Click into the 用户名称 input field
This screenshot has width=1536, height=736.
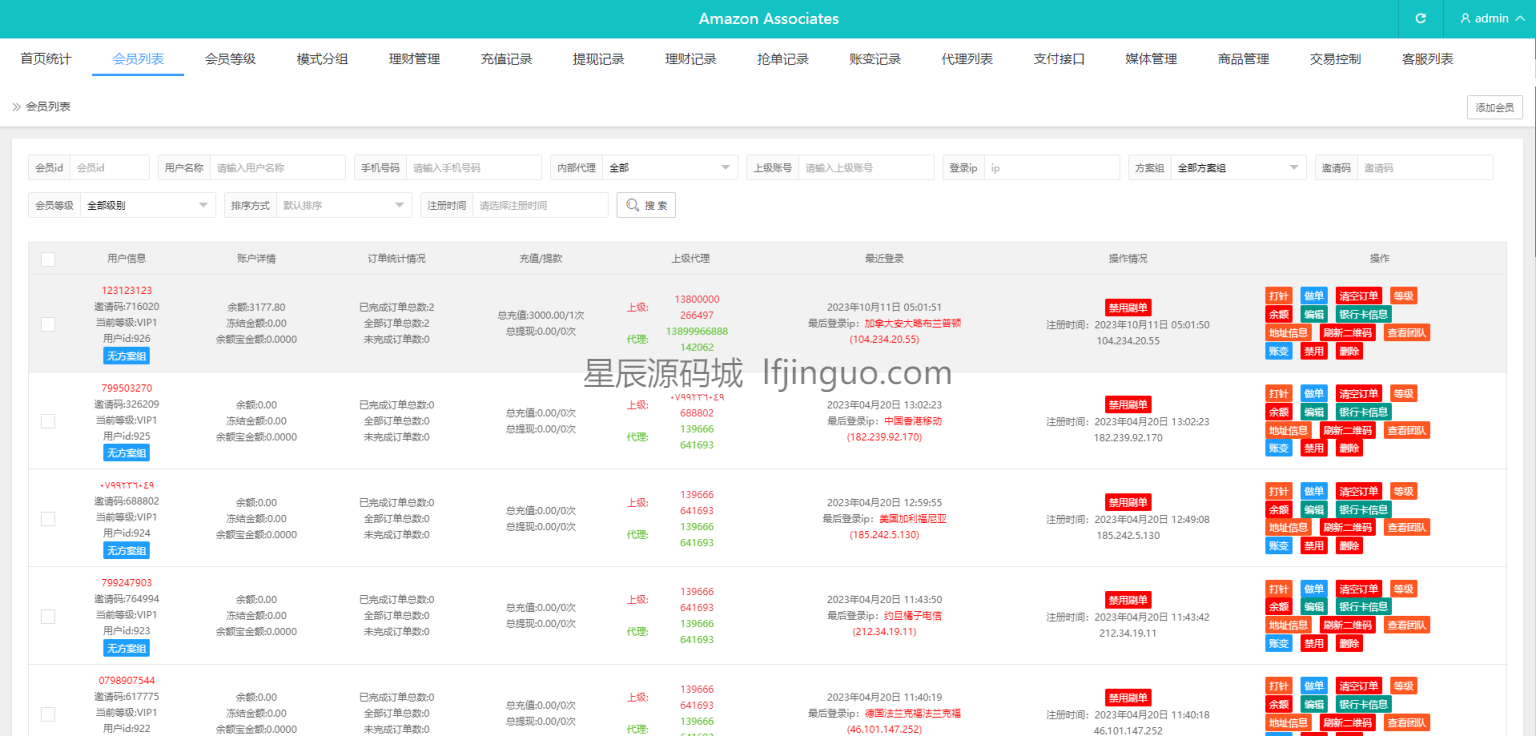pyautogui.click(x=277, y=168)
